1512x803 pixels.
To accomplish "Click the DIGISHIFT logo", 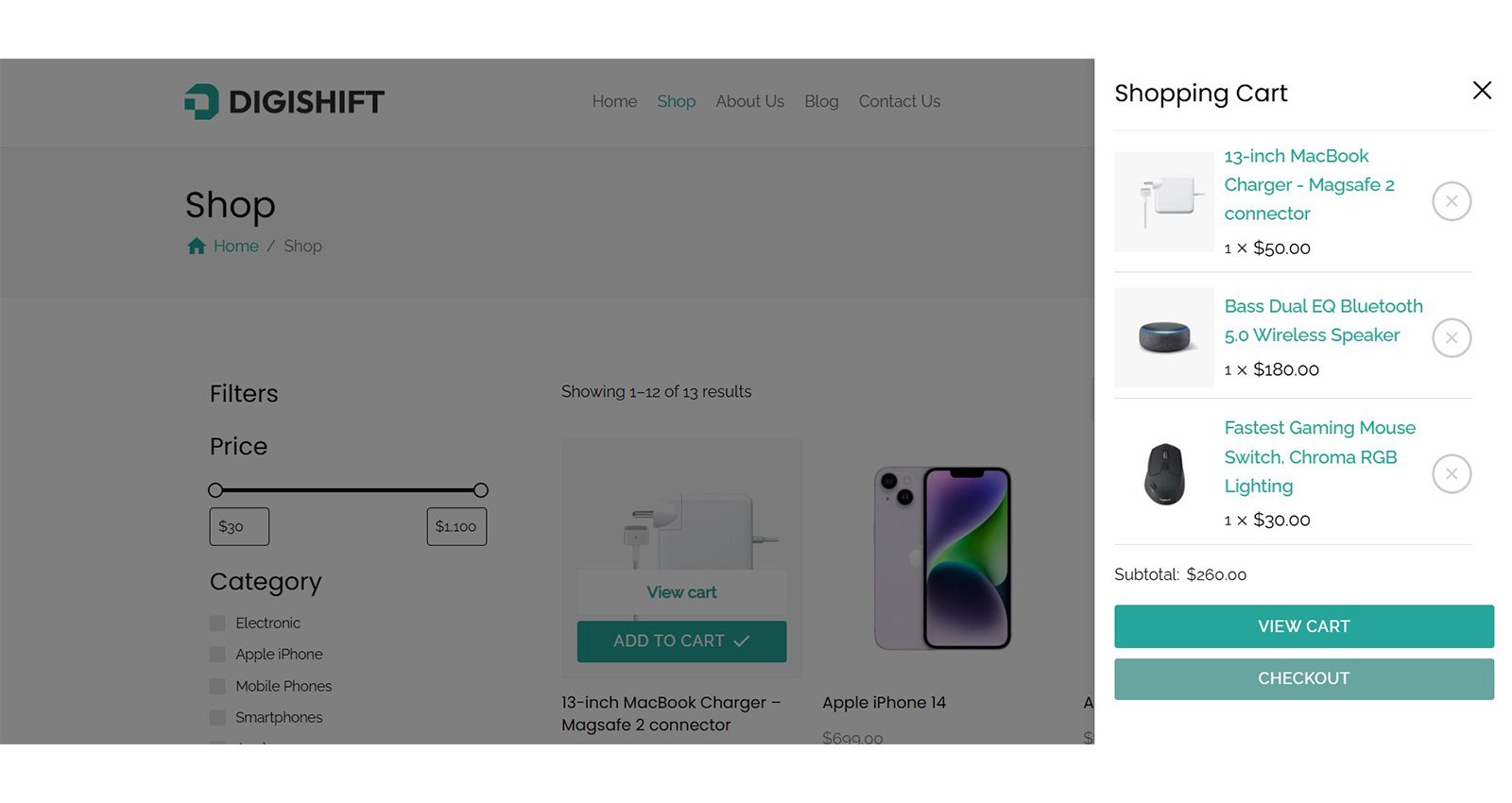I will (284, 102).
